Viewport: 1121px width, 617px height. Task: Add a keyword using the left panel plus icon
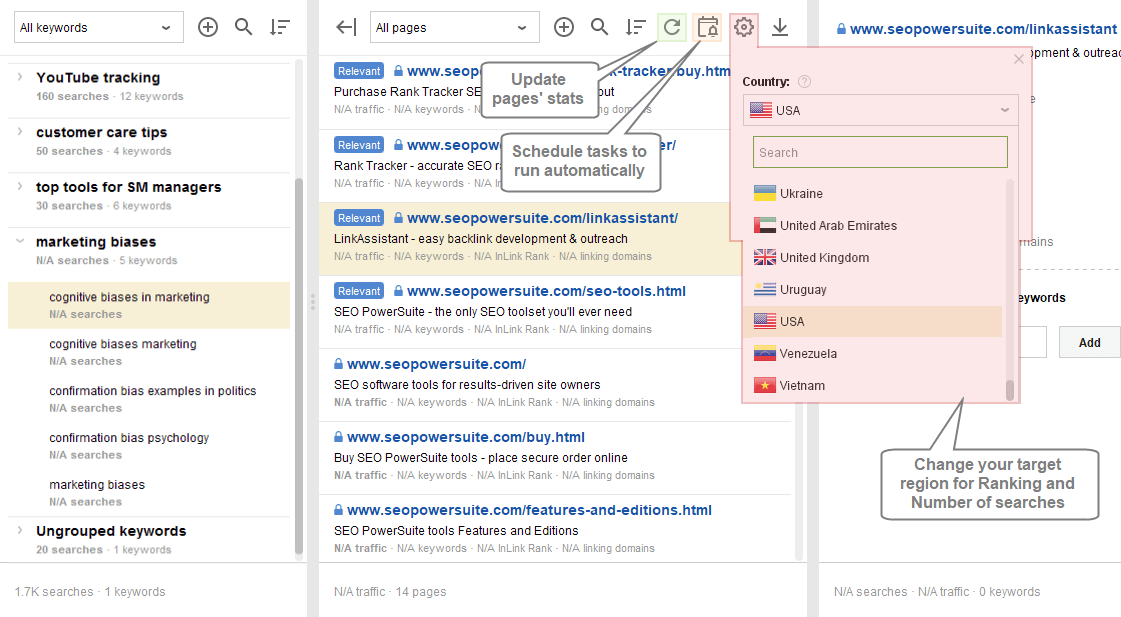pos(208,27)
